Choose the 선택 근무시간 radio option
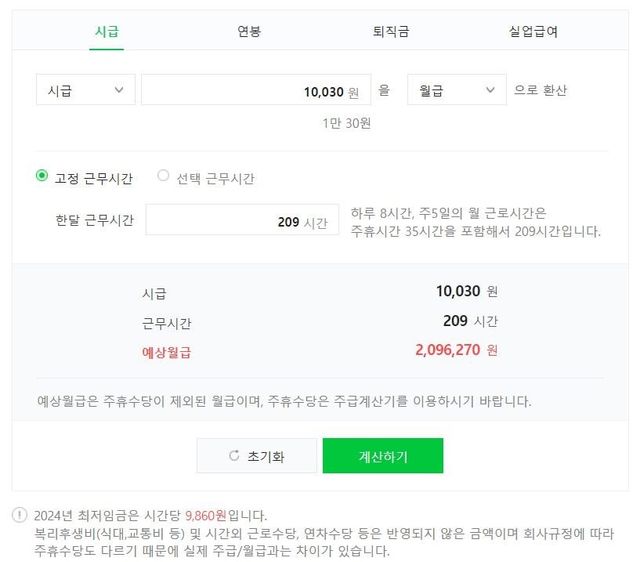Image resolution: width=640 pixels, height=562 pixels. [x=164, y=177]
